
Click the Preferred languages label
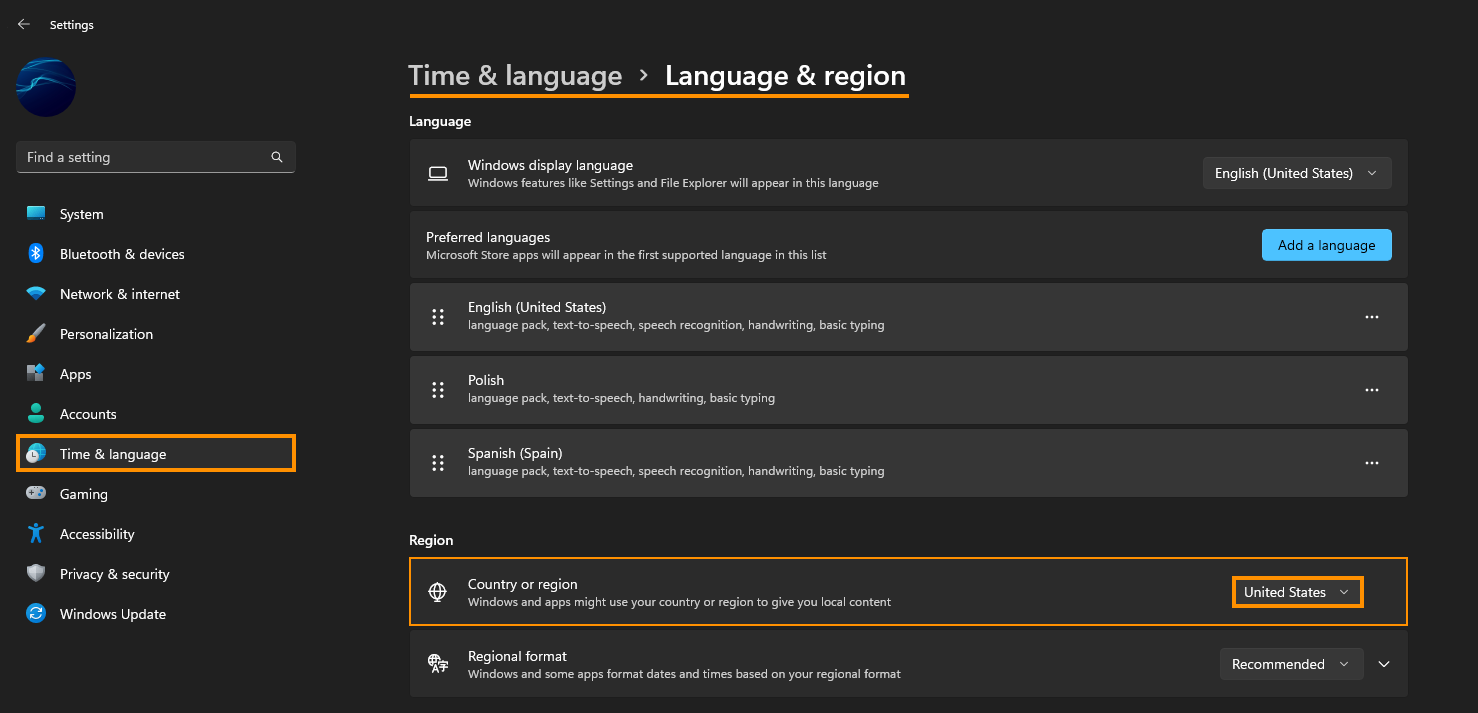(x=488, y=237)
